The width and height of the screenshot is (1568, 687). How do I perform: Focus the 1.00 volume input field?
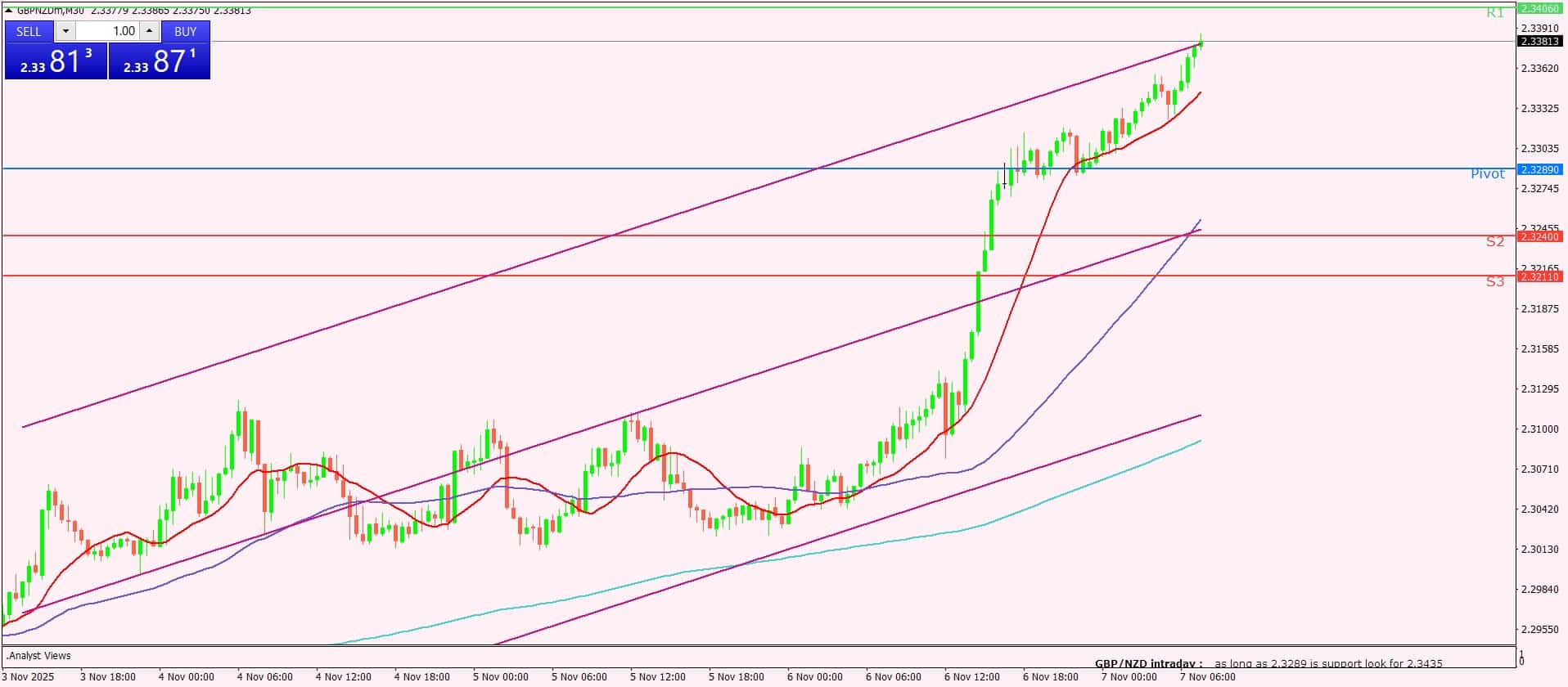107,31
